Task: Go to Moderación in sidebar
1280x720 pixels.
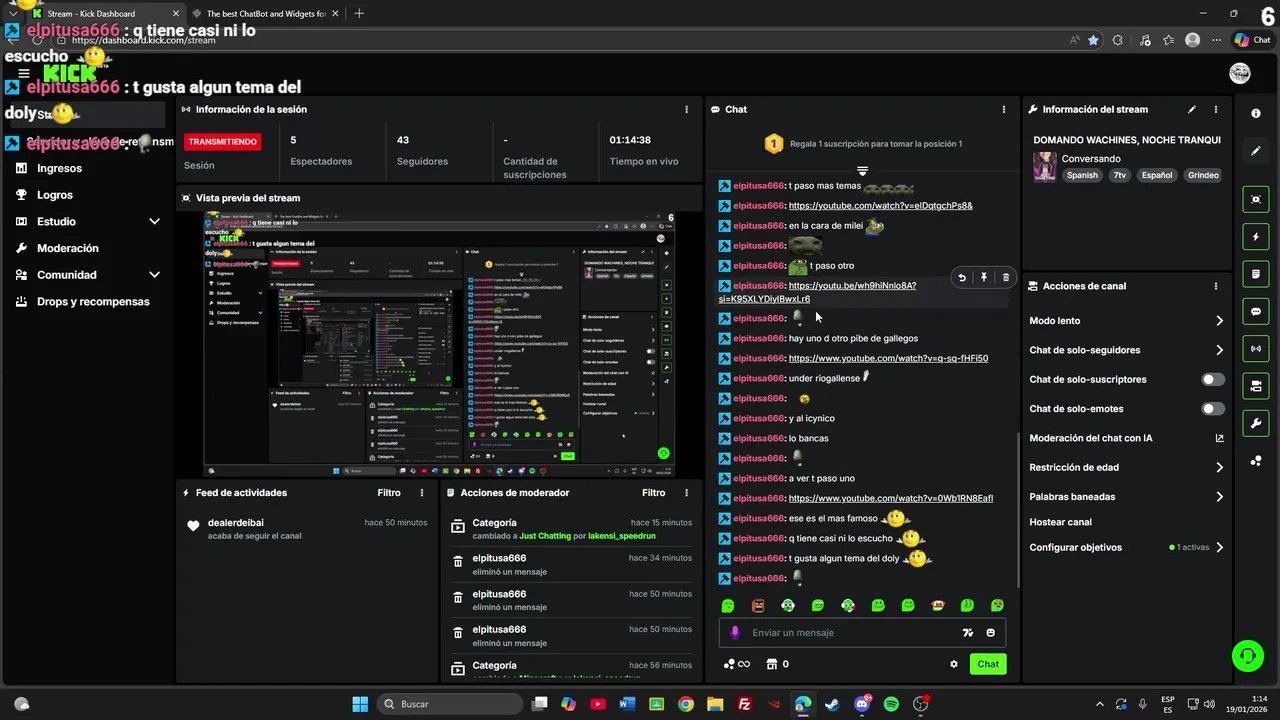Action: click(x=67, y=248)
